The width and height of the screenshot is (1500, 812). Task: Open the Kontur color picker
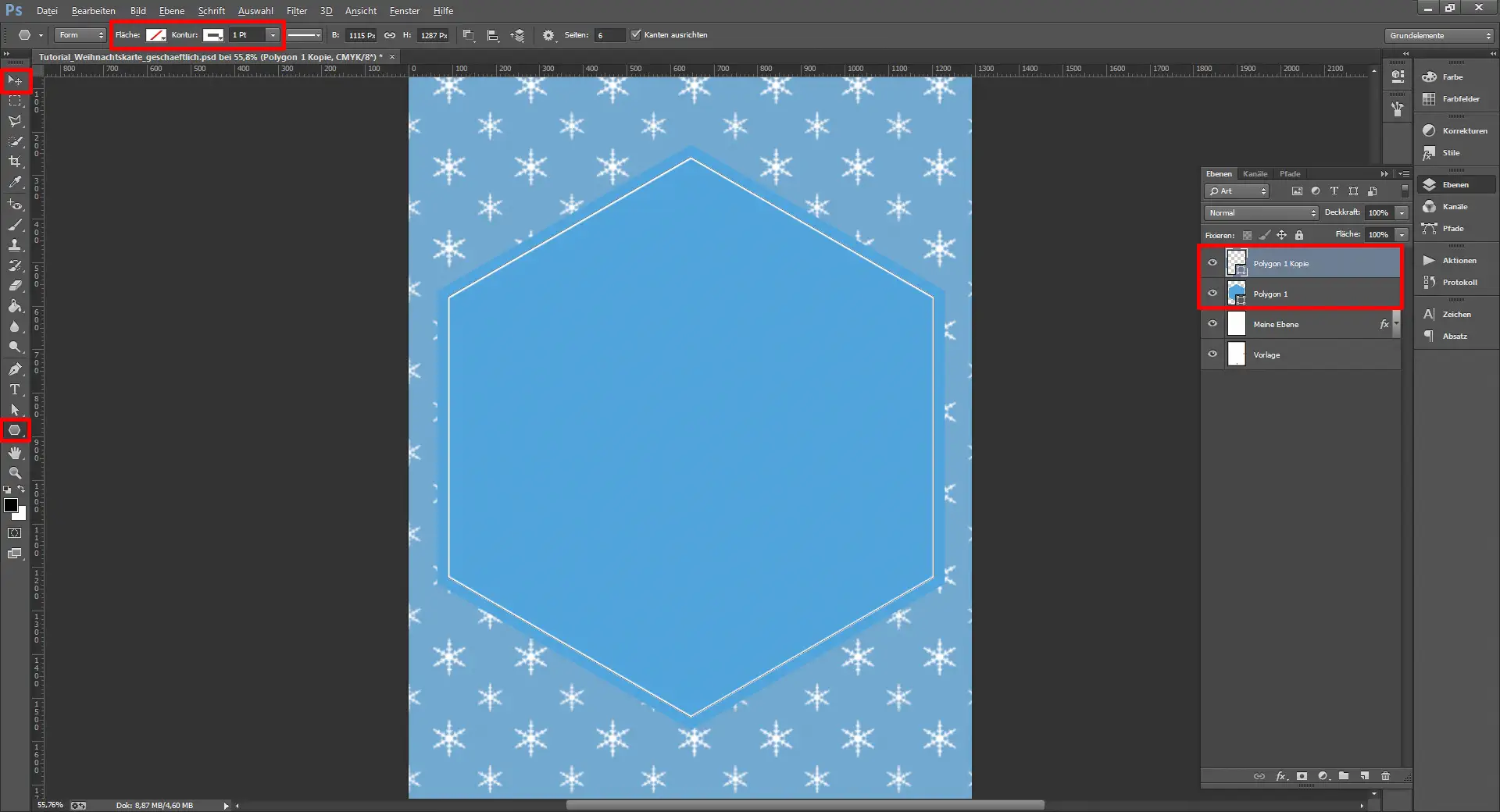[x=212, y=35]
